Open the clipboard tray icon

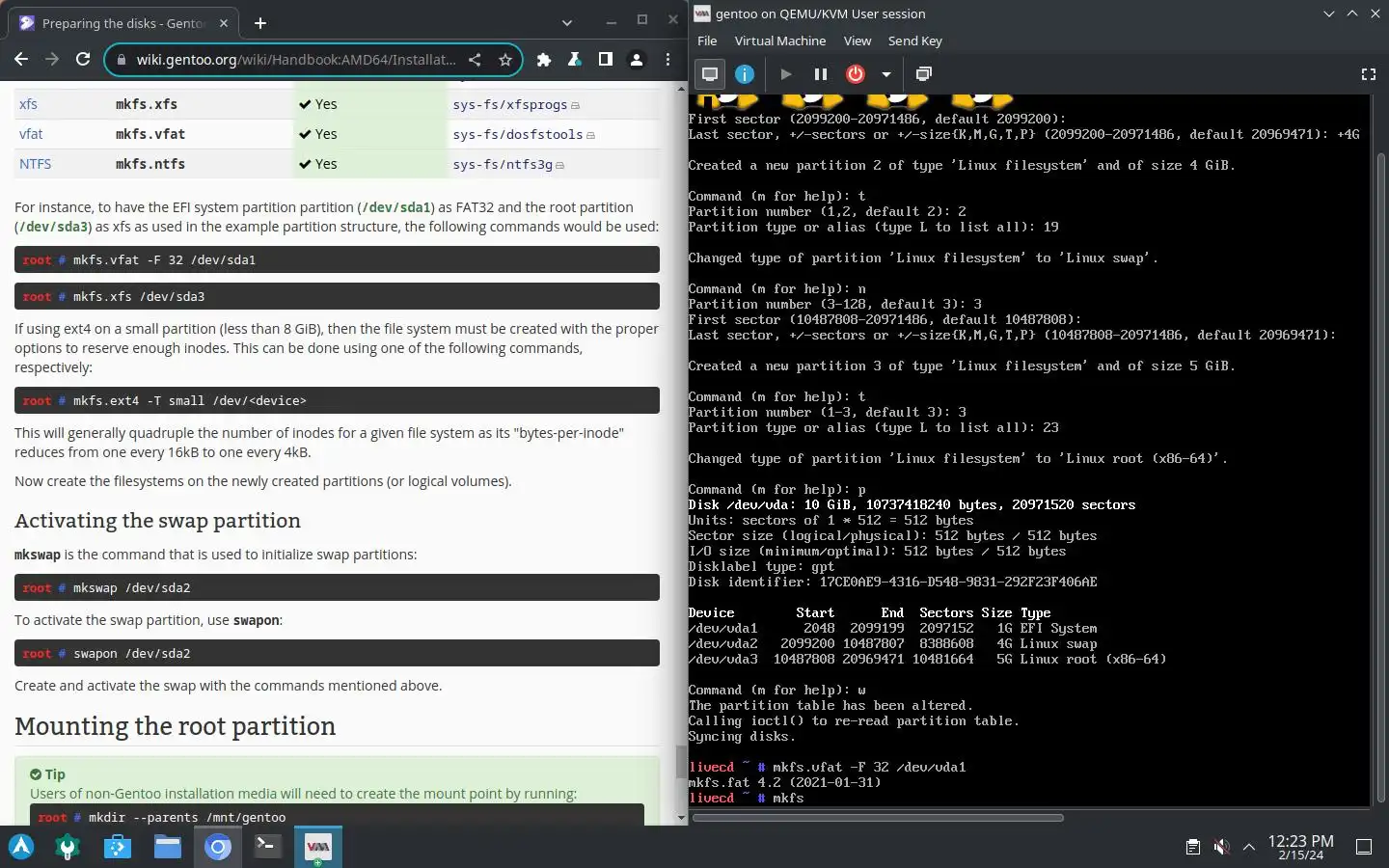(x=1193, y=848)
